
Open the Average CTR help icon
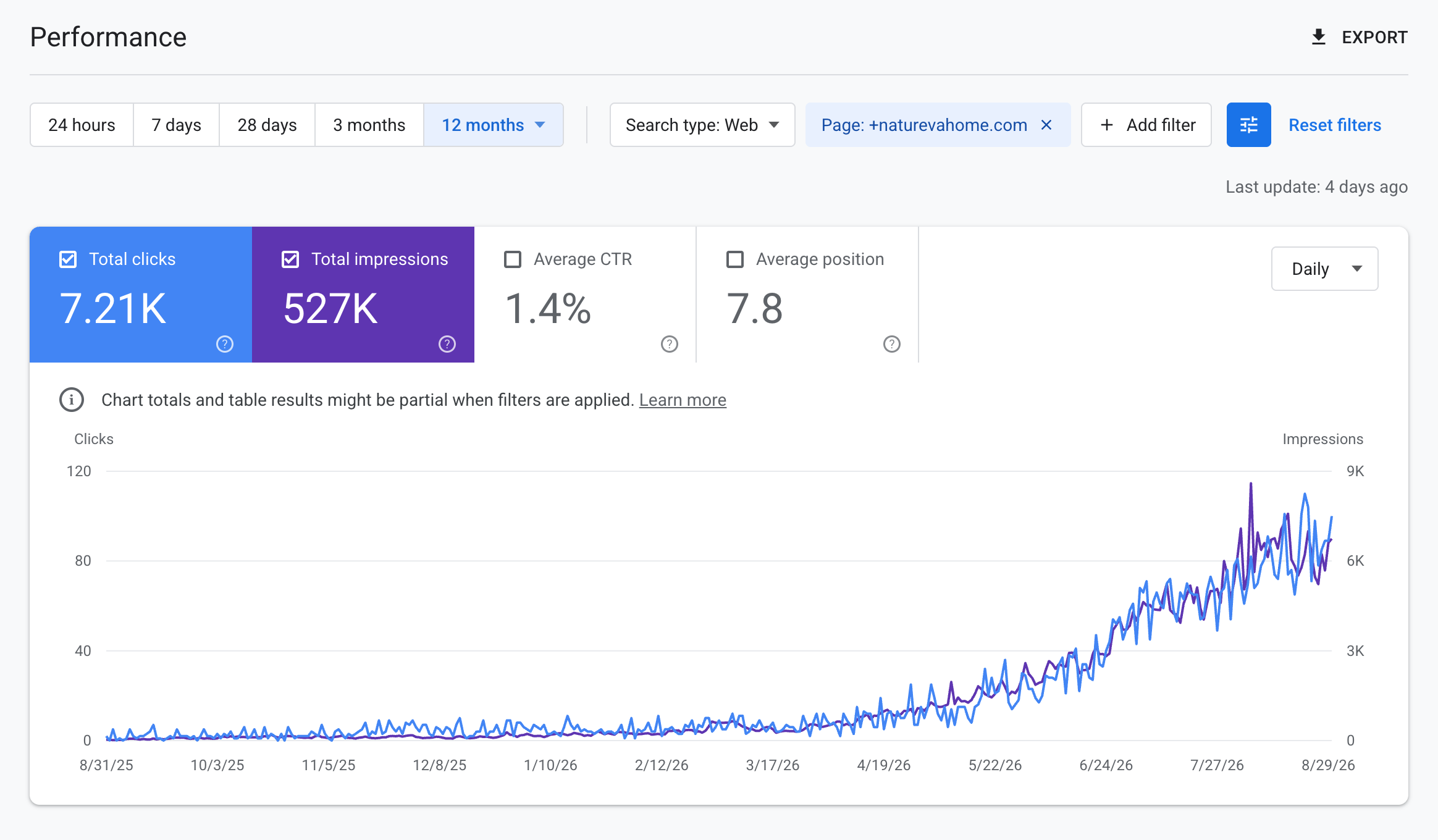(x=670, y=344)
